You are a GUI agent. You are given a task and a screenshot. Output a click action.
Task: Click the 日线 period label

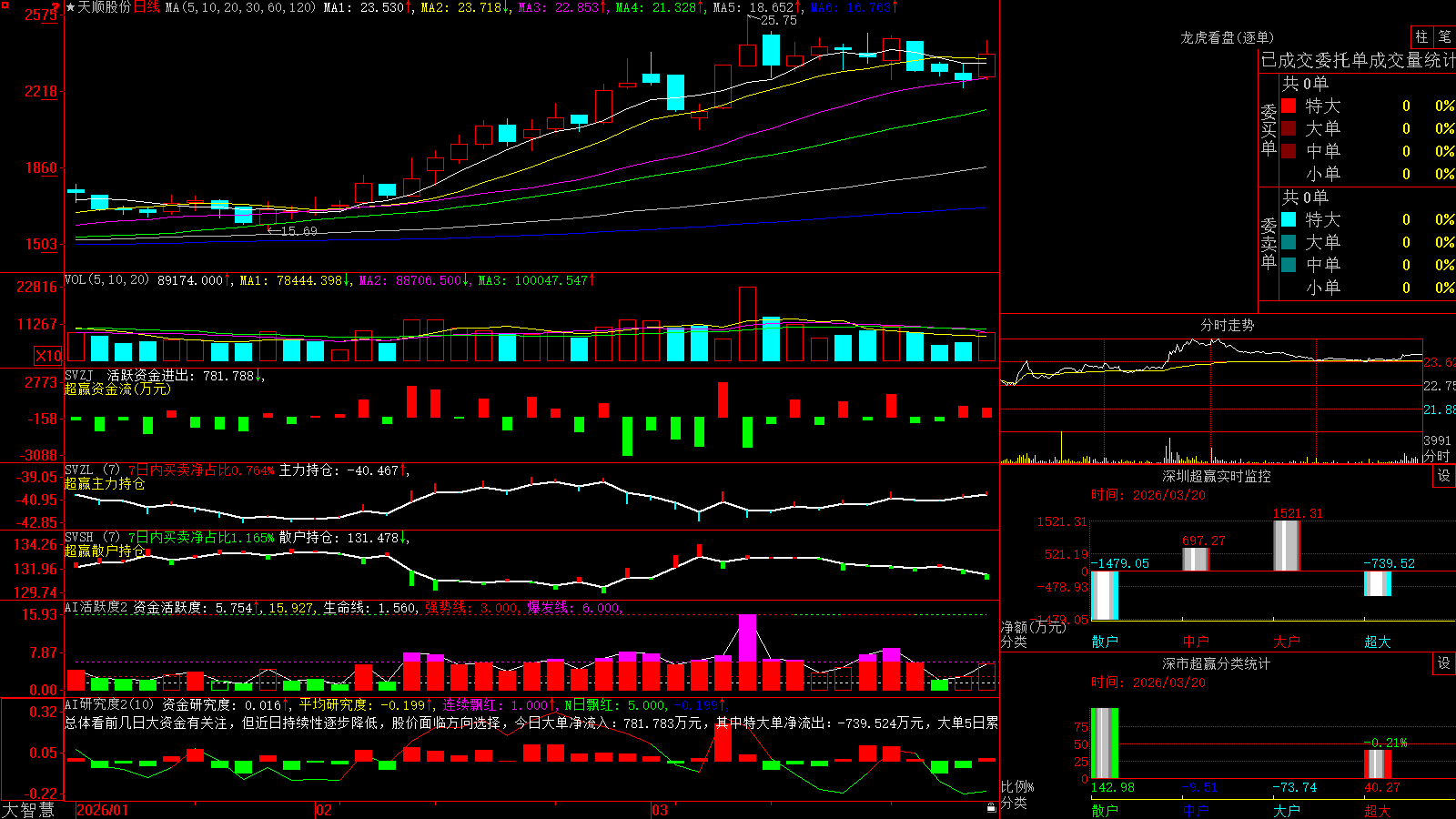coord(147,7)
